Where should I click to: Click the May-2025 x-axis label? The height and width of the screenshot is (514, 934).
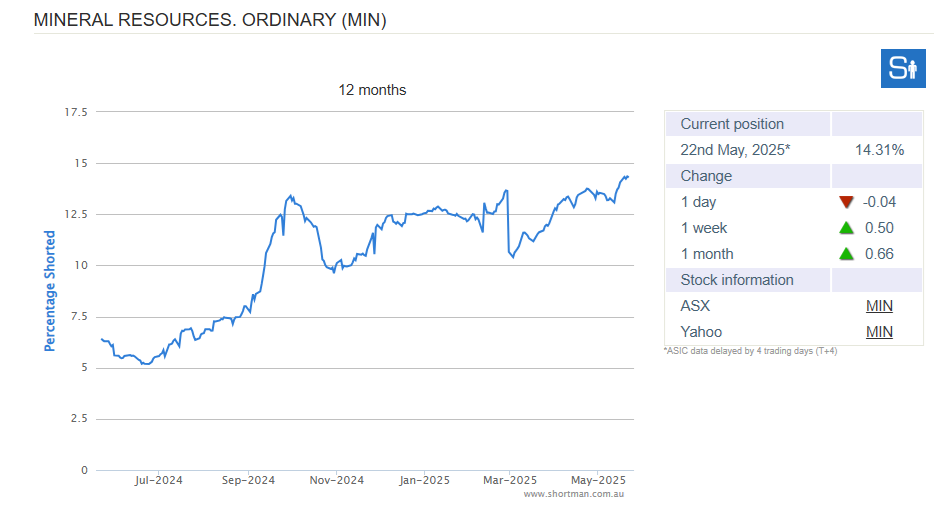(597, 480)
